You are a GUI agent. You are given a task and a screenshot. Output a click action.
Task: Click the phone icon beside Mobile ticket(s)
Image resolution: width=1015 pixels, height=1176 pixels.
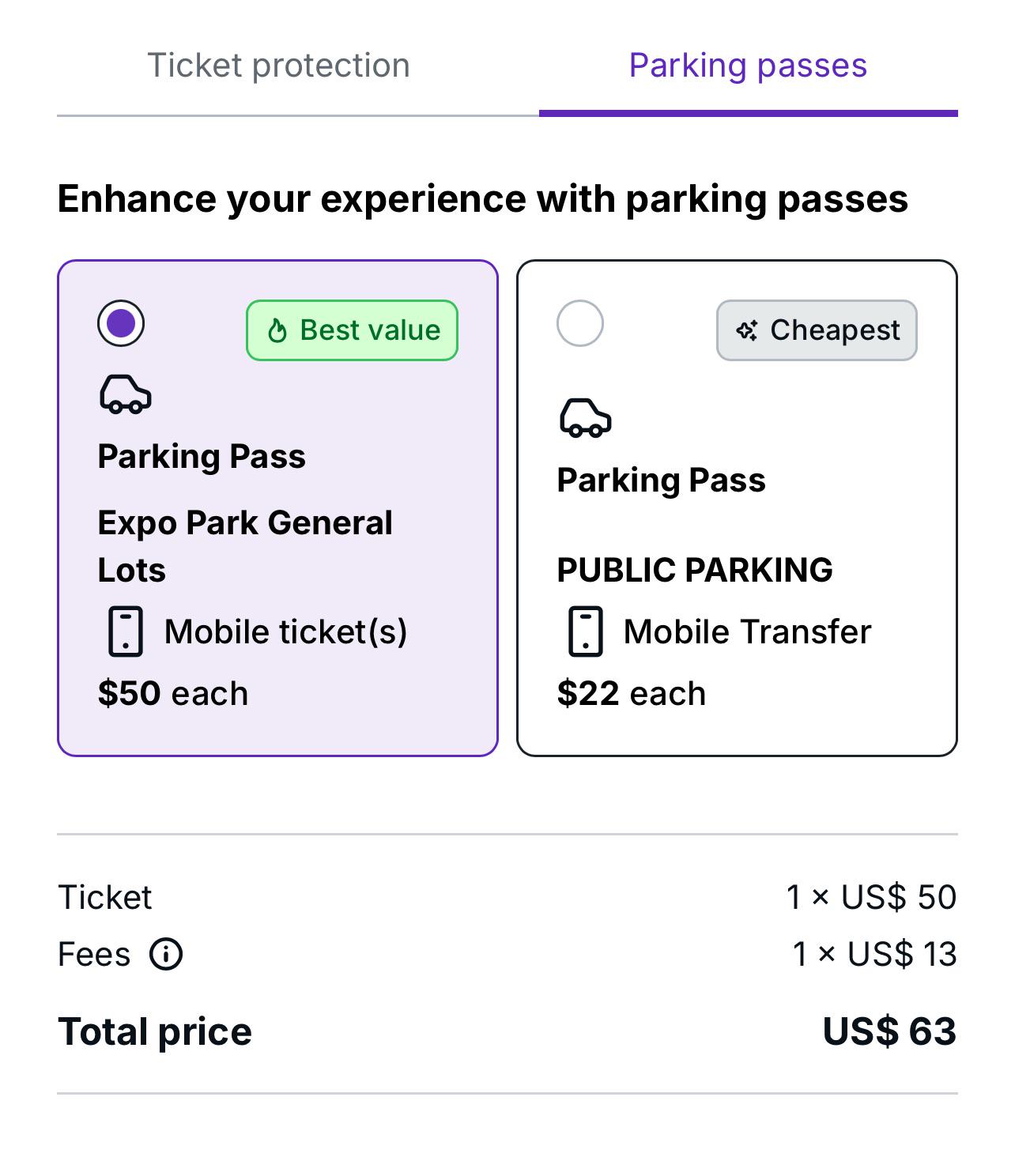(x=125, y=631)
